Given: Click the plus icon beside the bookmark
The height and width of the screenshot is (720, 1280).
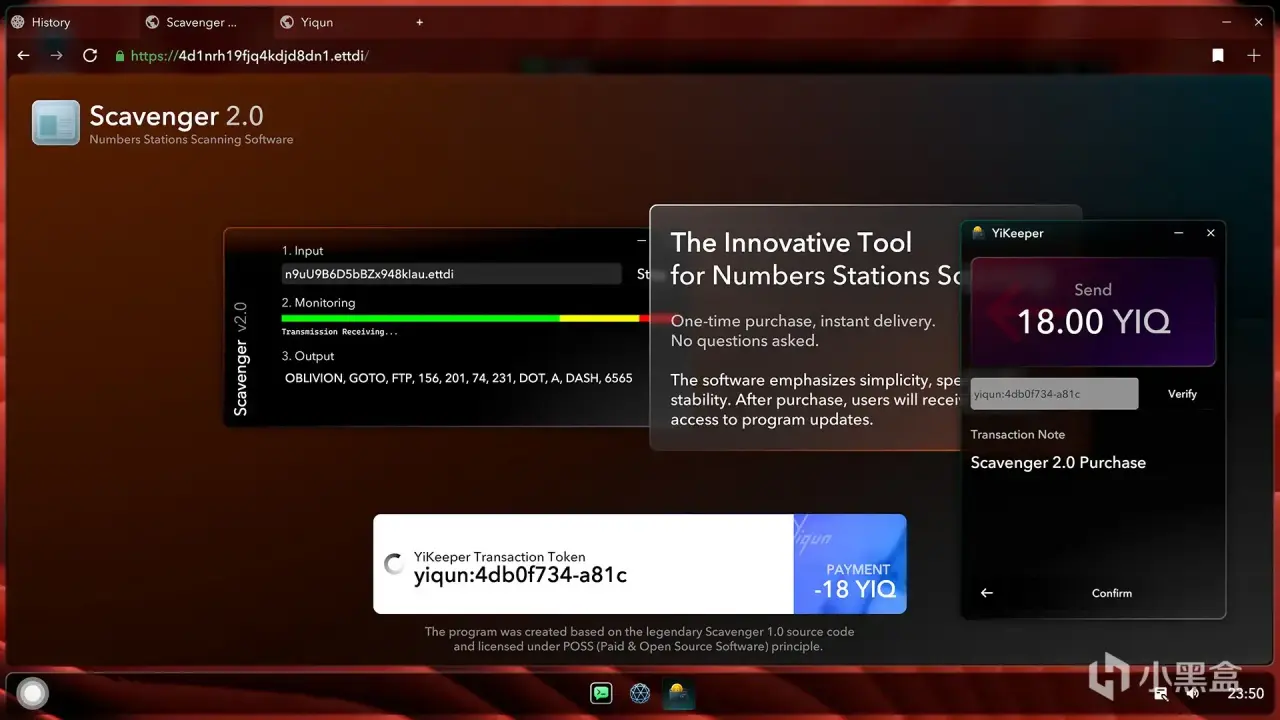Looking at the screenshot, I should (1254, 56).
